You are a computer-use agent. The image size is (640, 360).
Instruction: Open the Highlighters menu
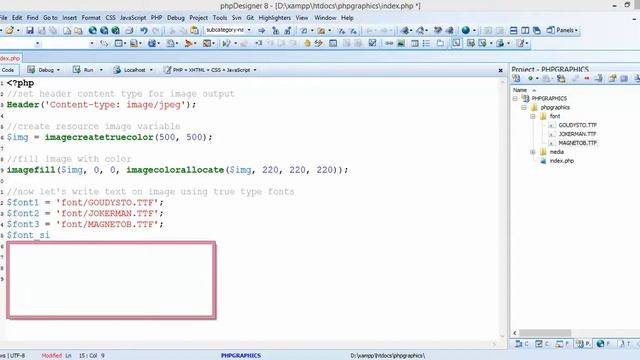point(275,18)
